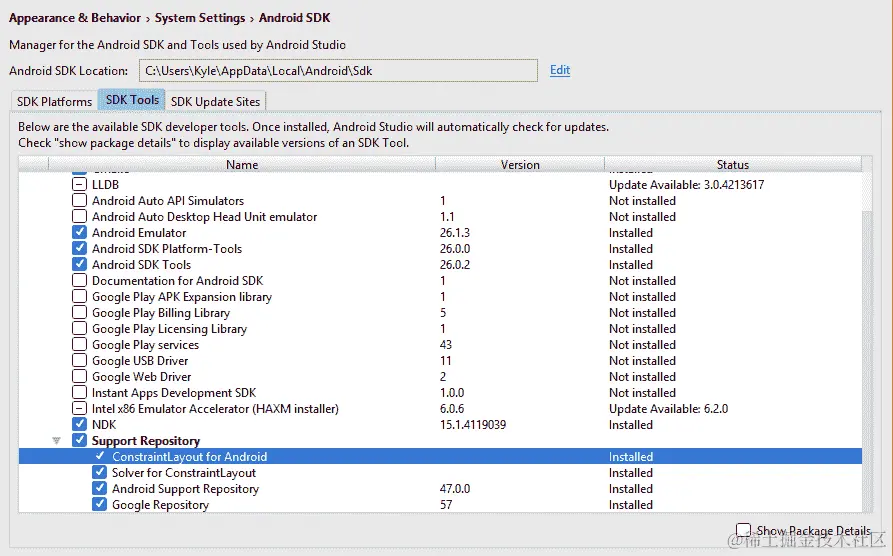Click 'Appearance & Behavior' breadcrumb text
Screen dimensions: 893x556
point(75,18)
